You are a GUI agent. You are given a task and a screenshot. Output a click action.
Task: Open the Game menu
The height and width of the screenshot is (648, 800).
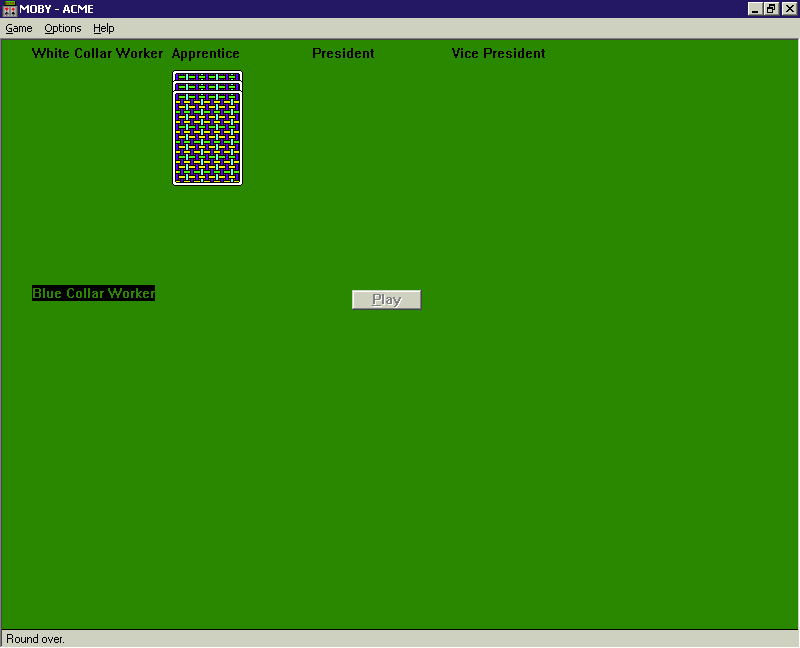point(19,29)
